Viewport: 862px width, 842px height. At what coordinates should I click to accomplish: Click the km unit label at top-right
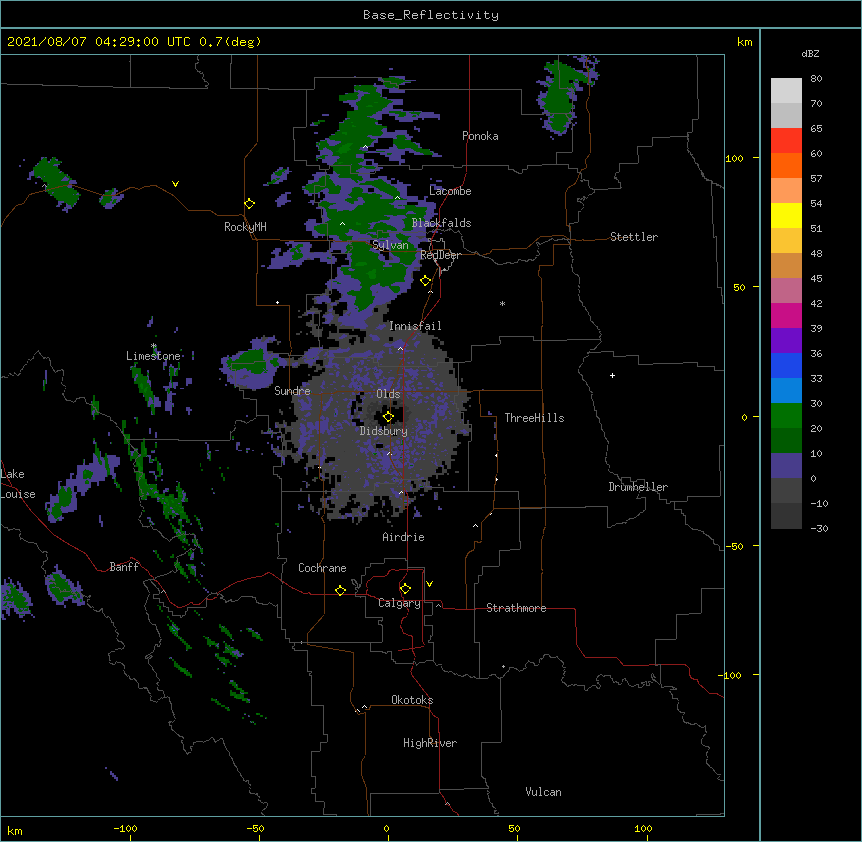(744, 42)
